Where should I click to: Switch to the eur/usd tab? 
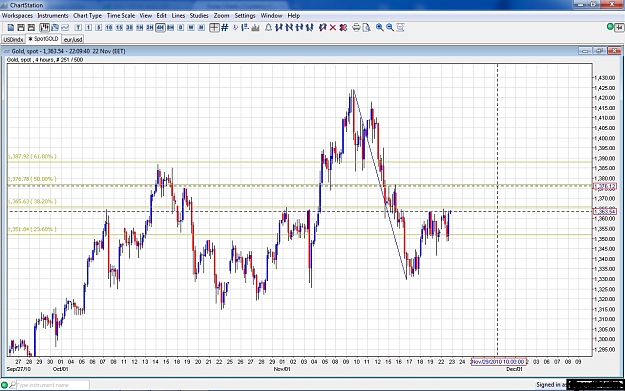(73, 39)
